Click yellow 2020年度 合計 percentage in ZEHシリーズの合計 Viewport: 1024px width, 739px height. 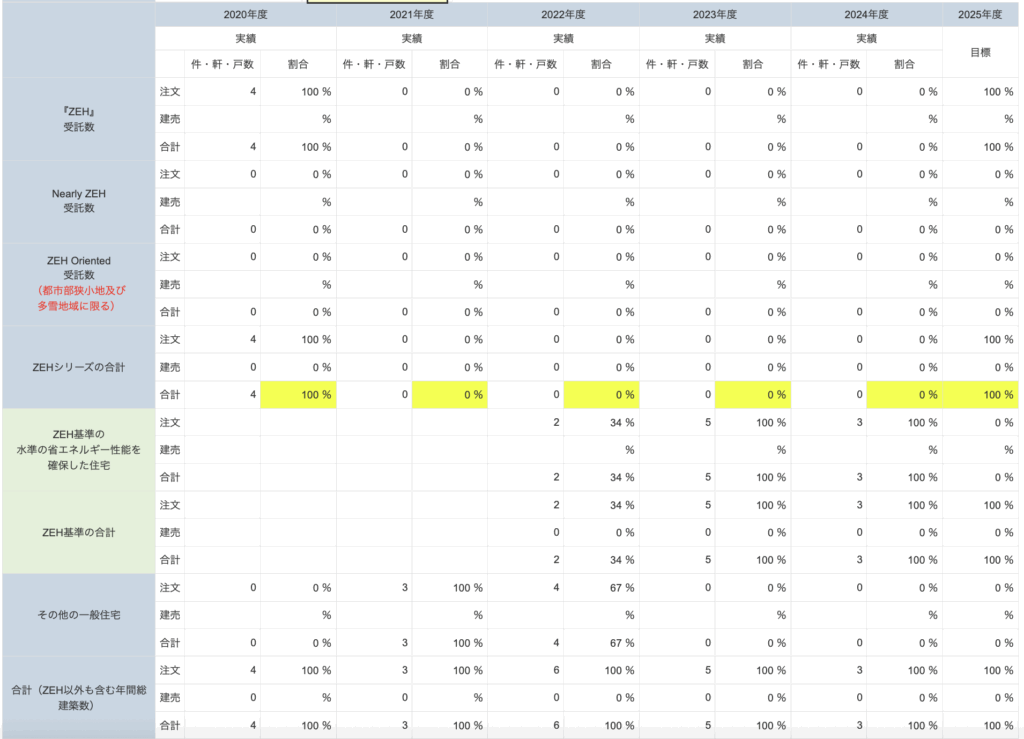click(298, 395)
